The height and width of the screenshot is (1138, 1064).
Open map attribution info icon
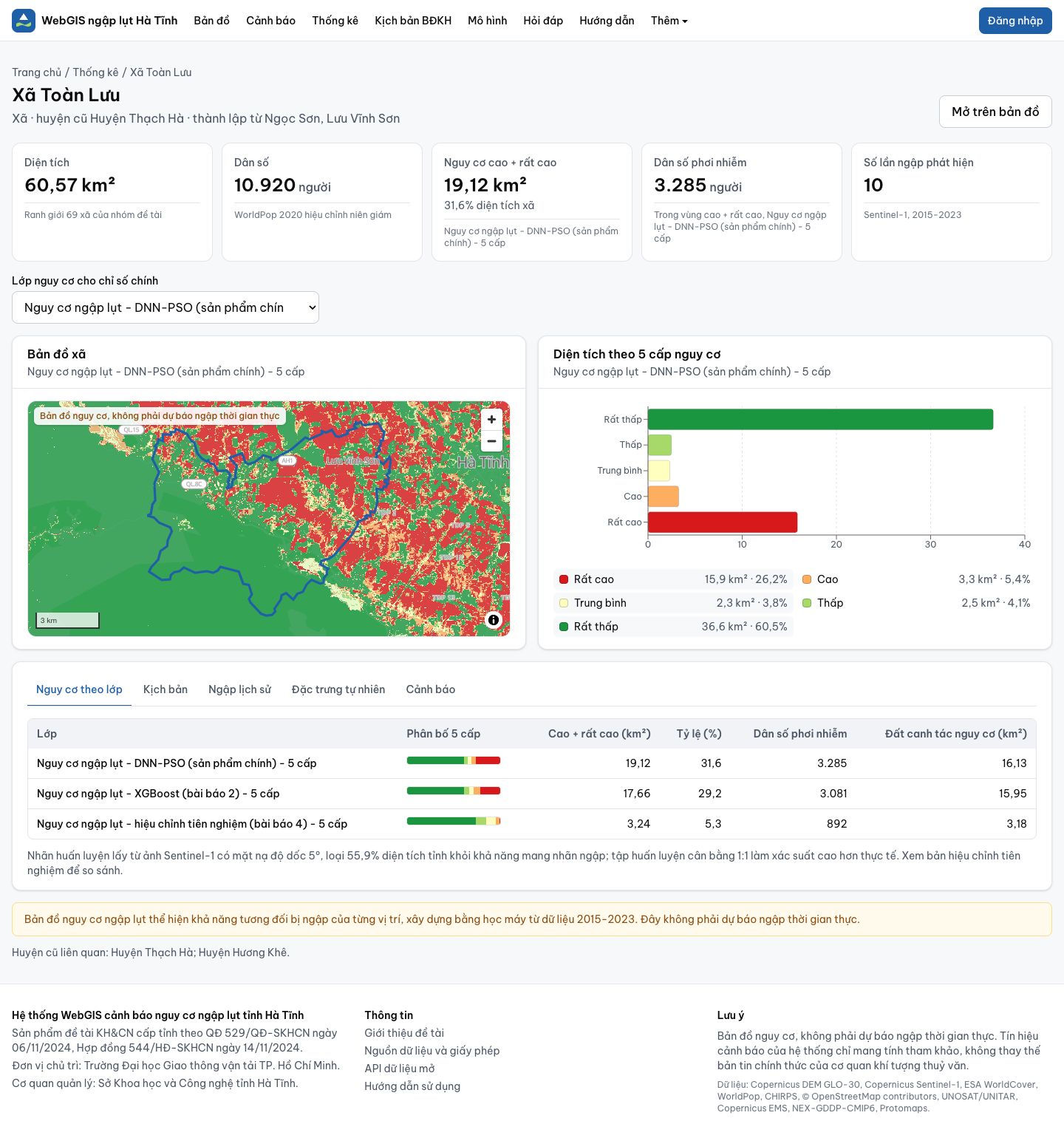pyautogui.click(x=494, y=620)
